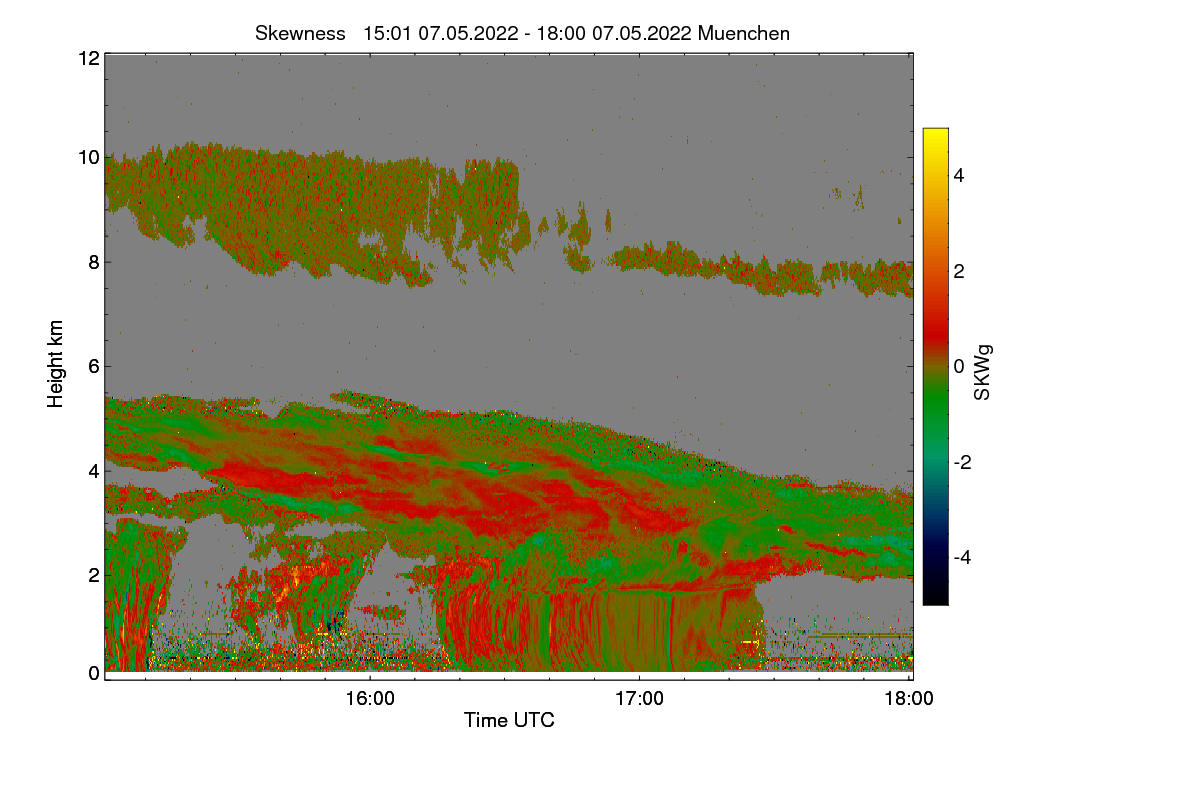Click height axis label 12
1200x800 pixels.
[x=88, y=58]
